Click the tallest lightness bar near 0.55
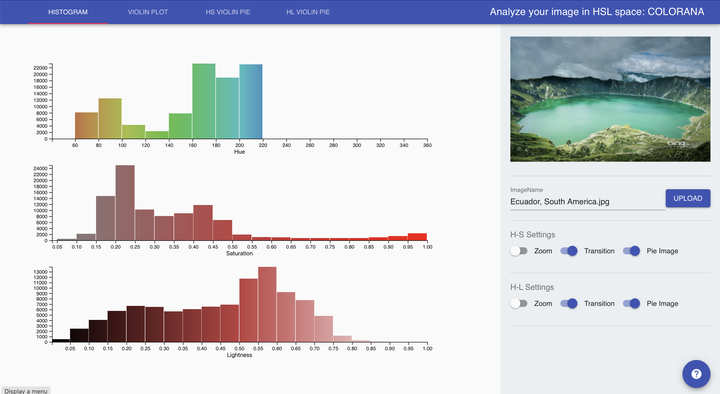Screen dimensions: 720x394 click(267, 304)
